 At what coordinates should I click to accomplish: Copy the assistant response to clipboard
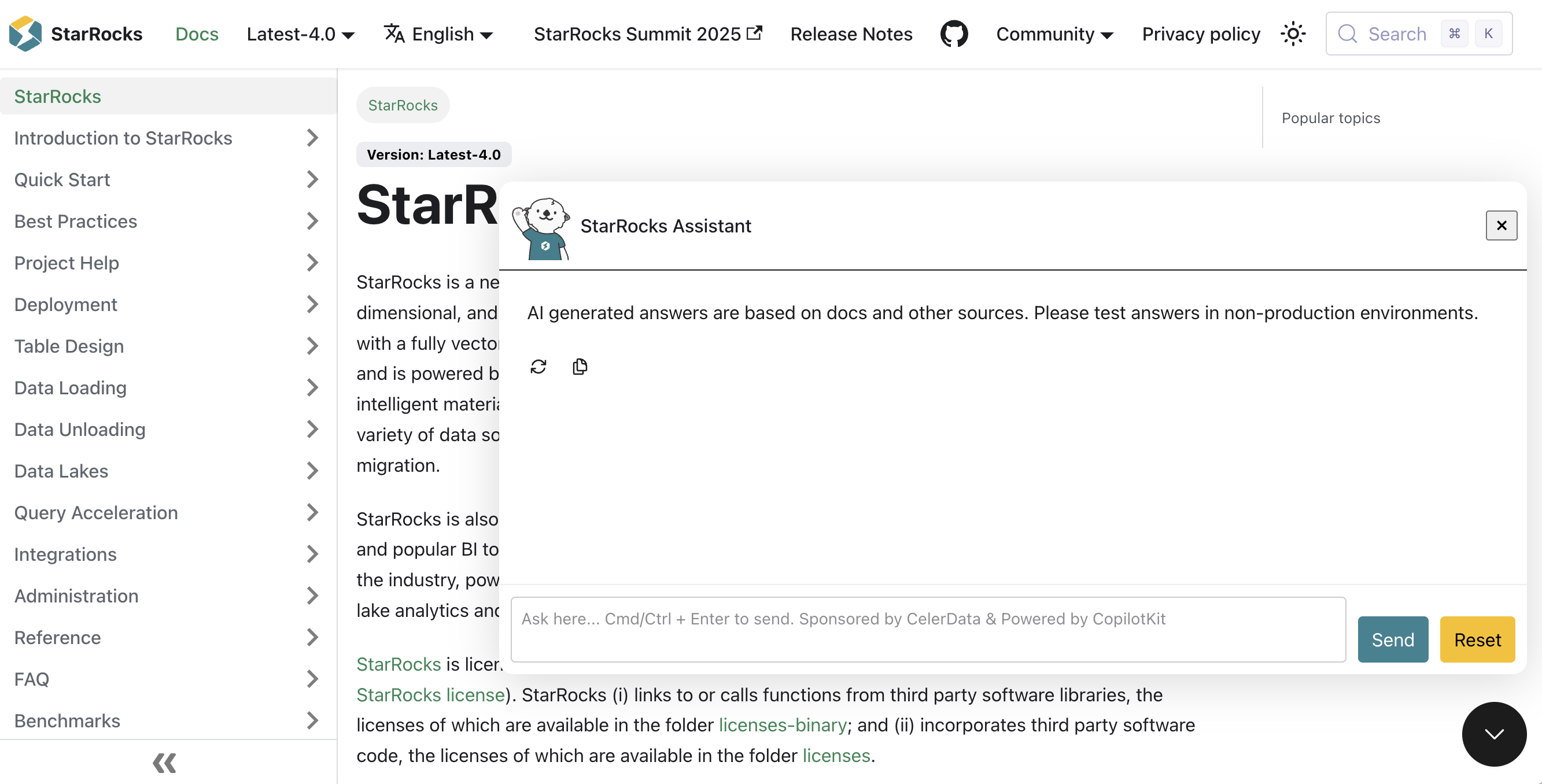pyautogui.click(x=580, y=366)
